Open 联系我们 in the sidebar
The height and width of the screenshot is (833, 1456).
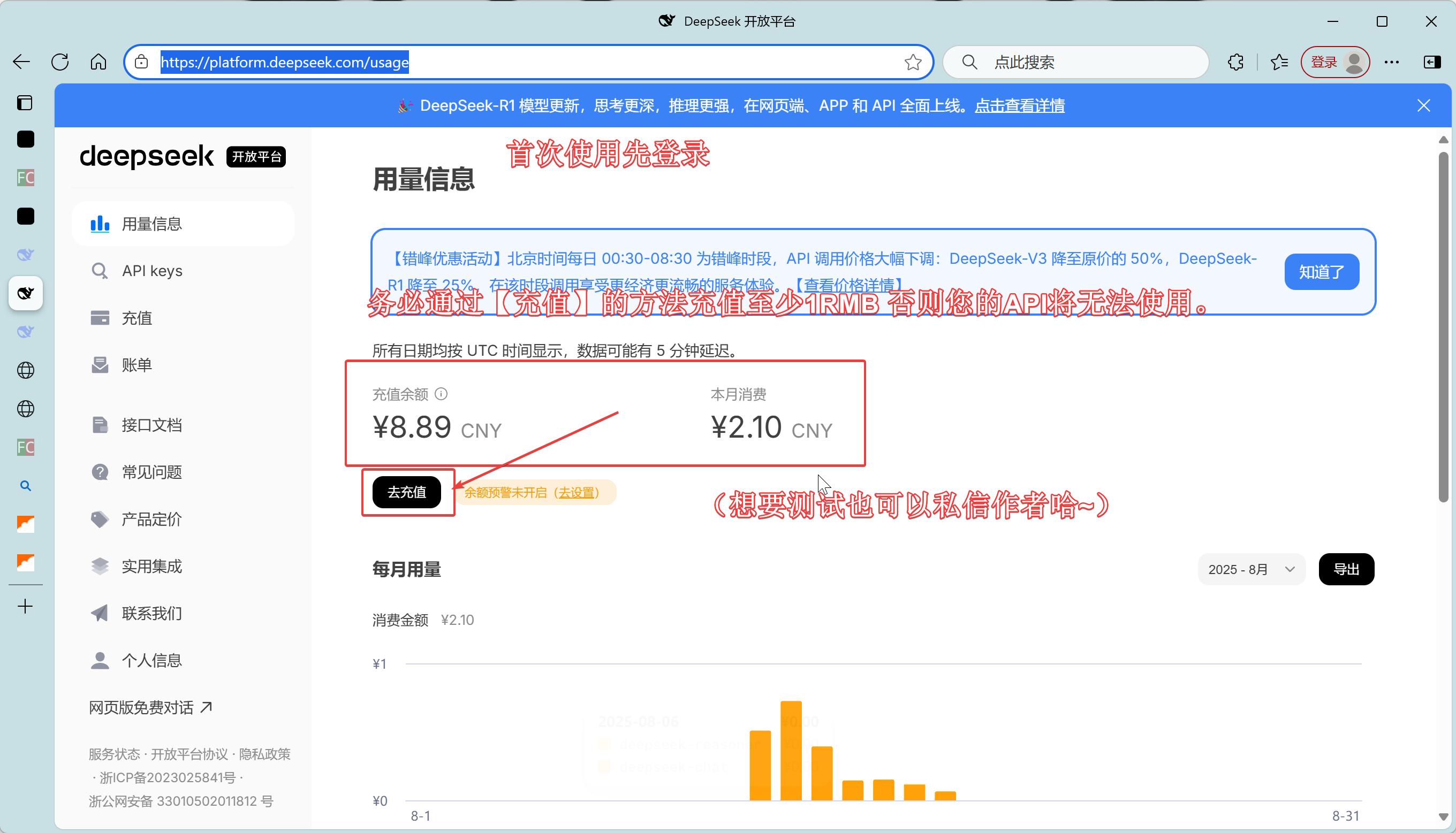[x=183, y=613]
